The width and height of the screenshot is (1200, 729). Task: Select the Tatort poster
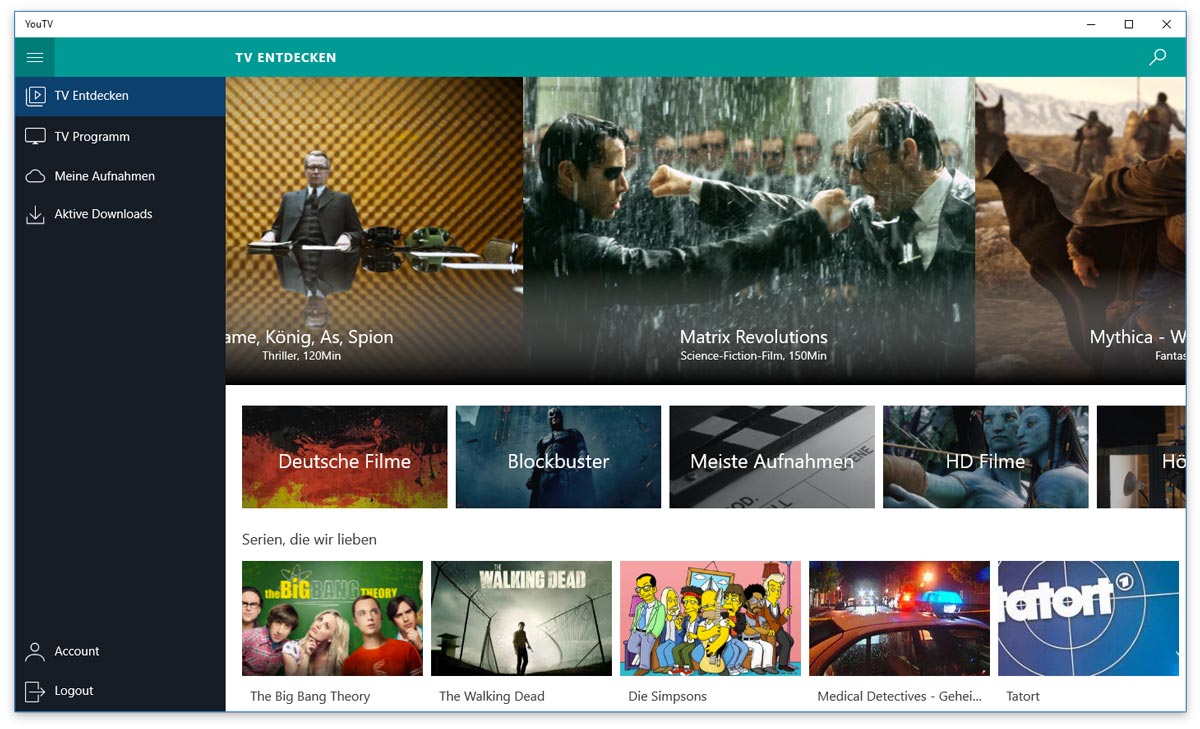(x=1088, y=618)
